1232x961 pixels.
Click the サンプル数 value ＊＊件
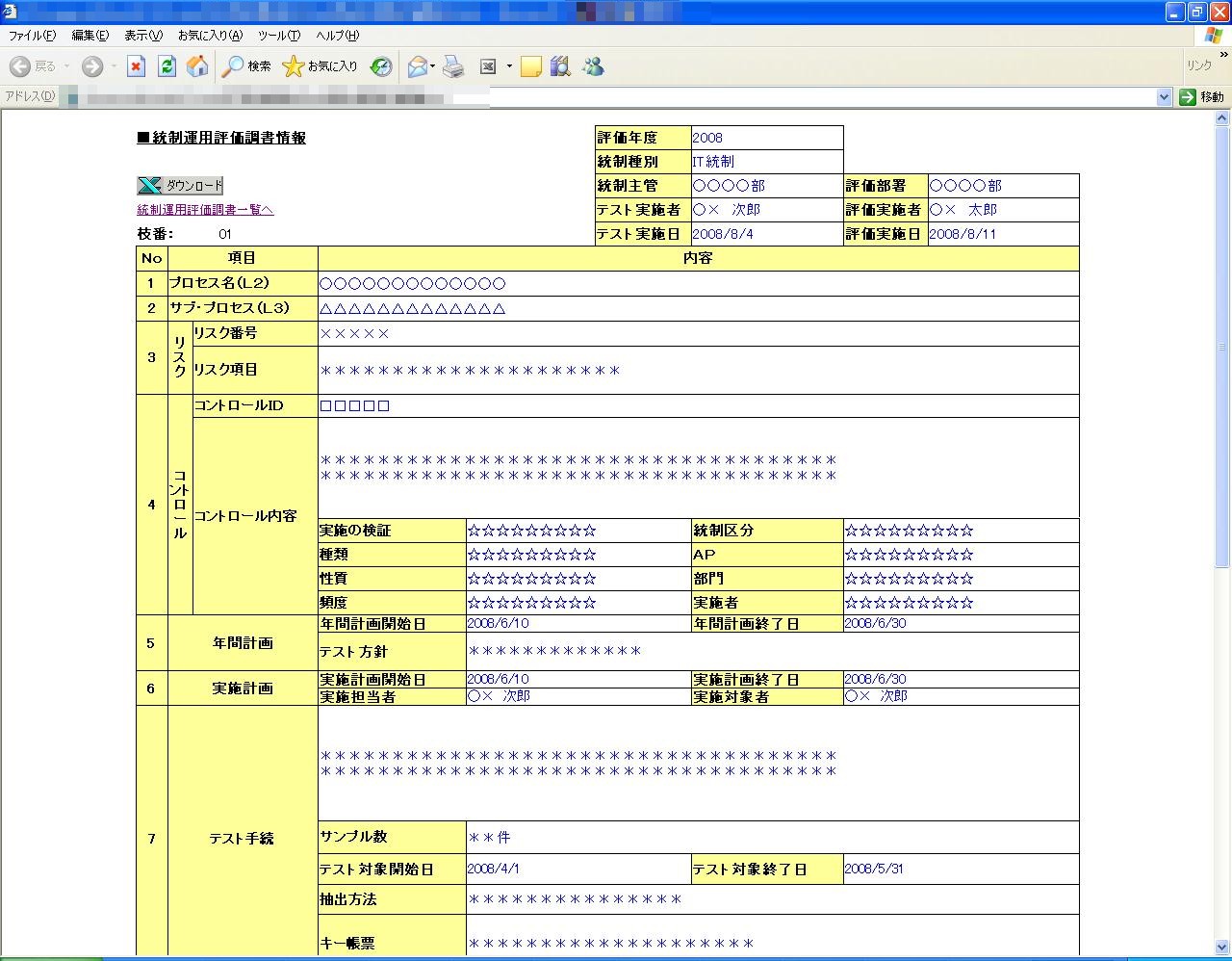pos(489,838)
